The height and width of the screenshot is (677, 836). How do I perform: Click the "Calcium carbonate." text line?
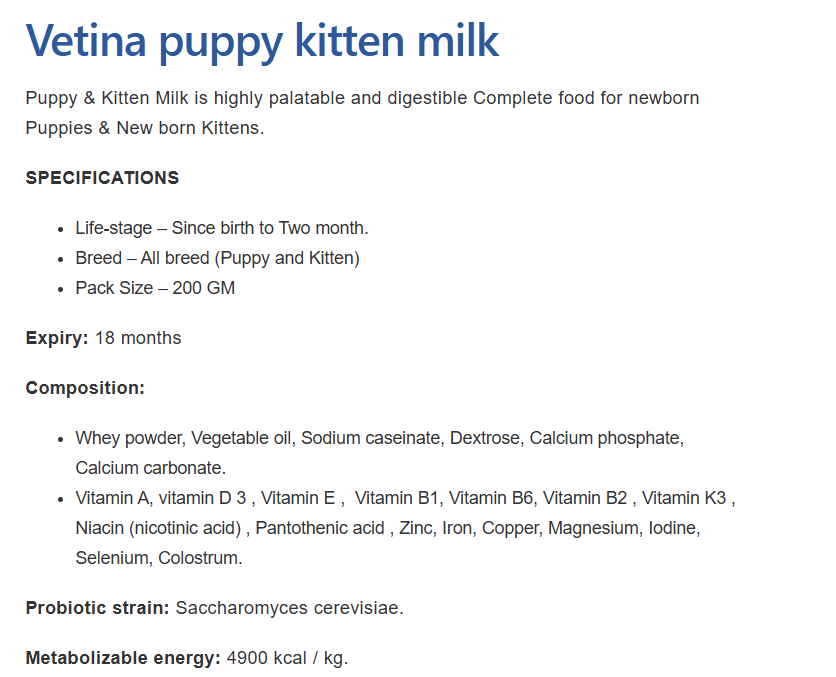[150, 468]
